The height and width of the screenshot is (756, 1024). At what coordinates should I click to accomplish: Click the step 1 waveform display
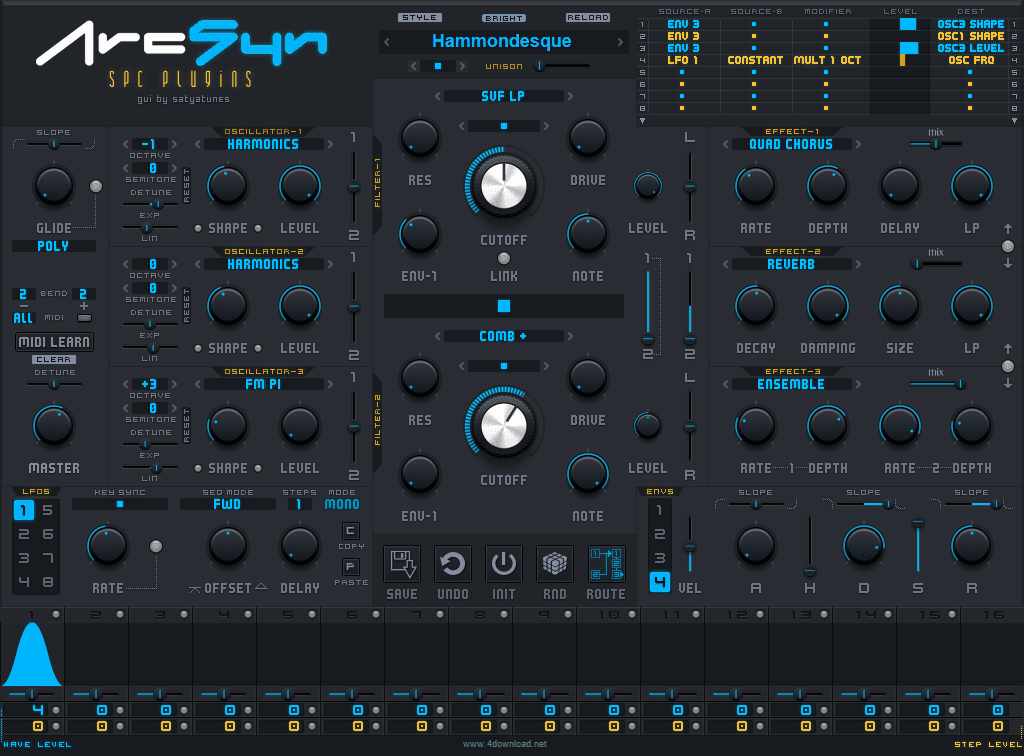coord(32,654)
